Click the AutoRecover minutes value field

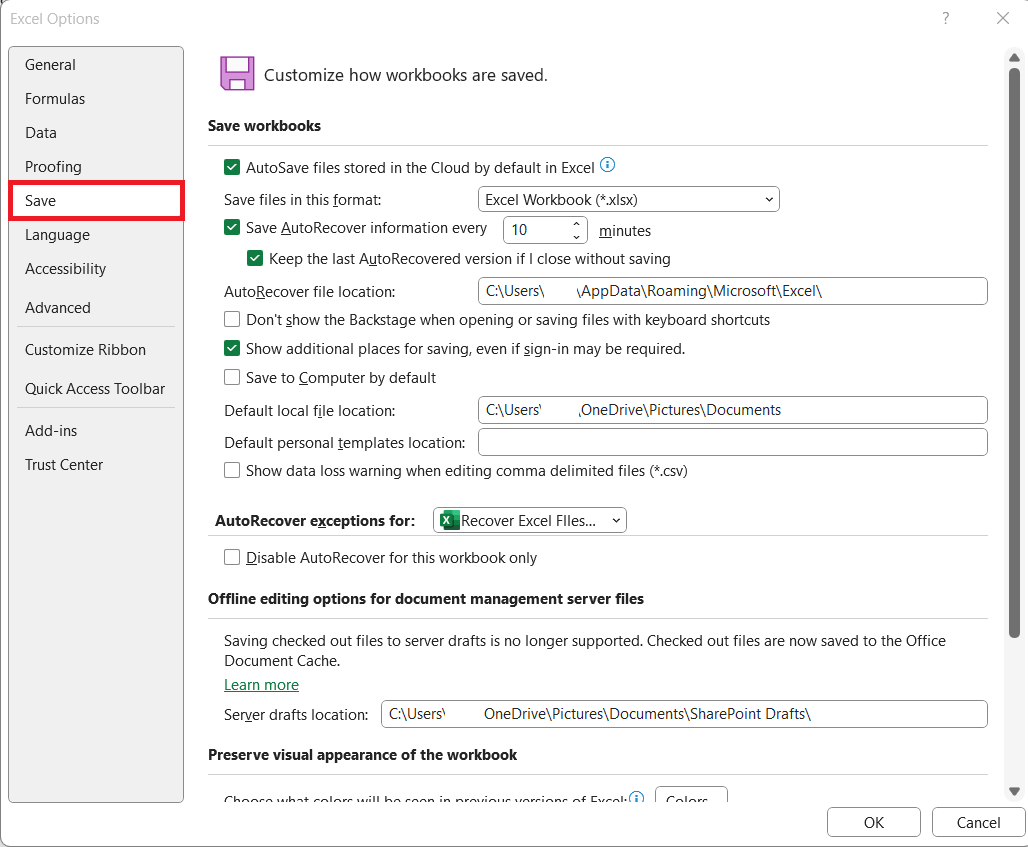(x=536, y=230)
